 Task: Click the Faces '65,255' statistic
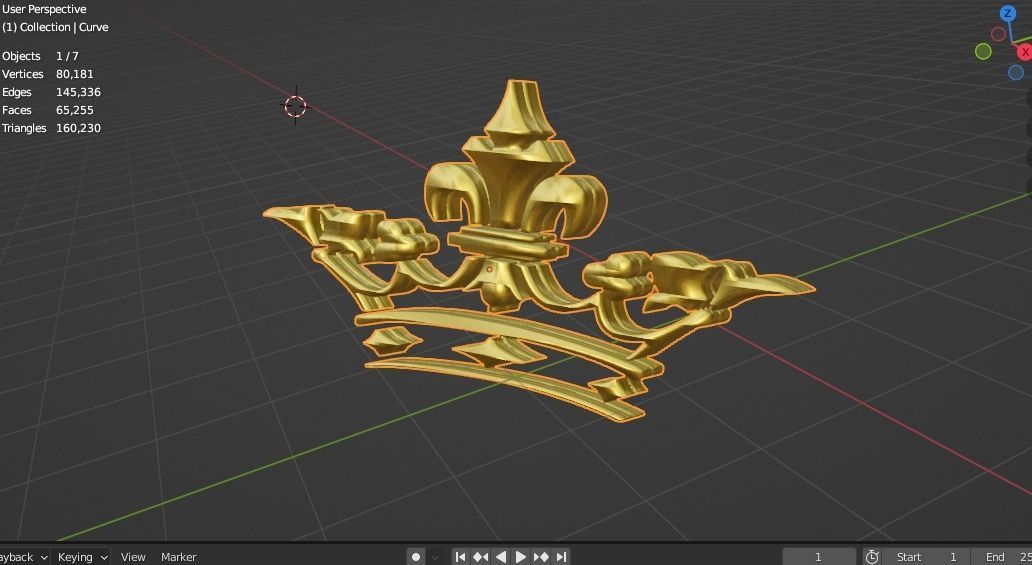pos(74,110)
